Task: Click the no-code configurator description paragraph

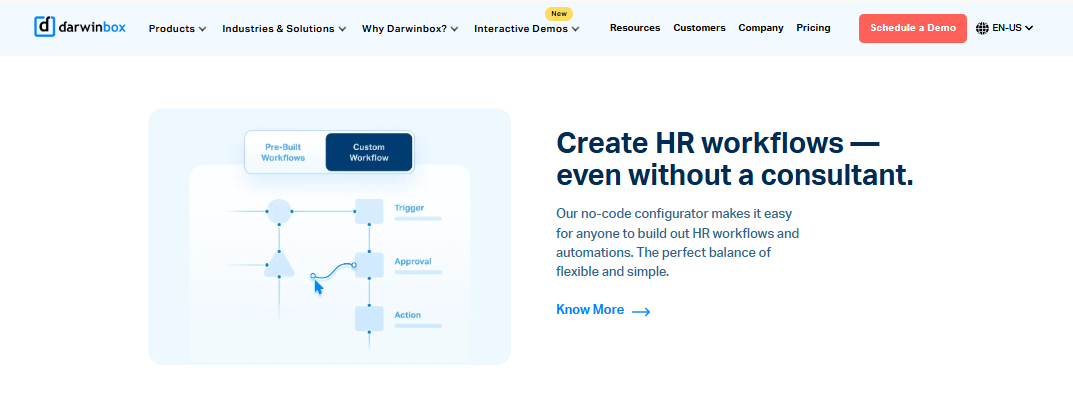Action: point(677,242)
